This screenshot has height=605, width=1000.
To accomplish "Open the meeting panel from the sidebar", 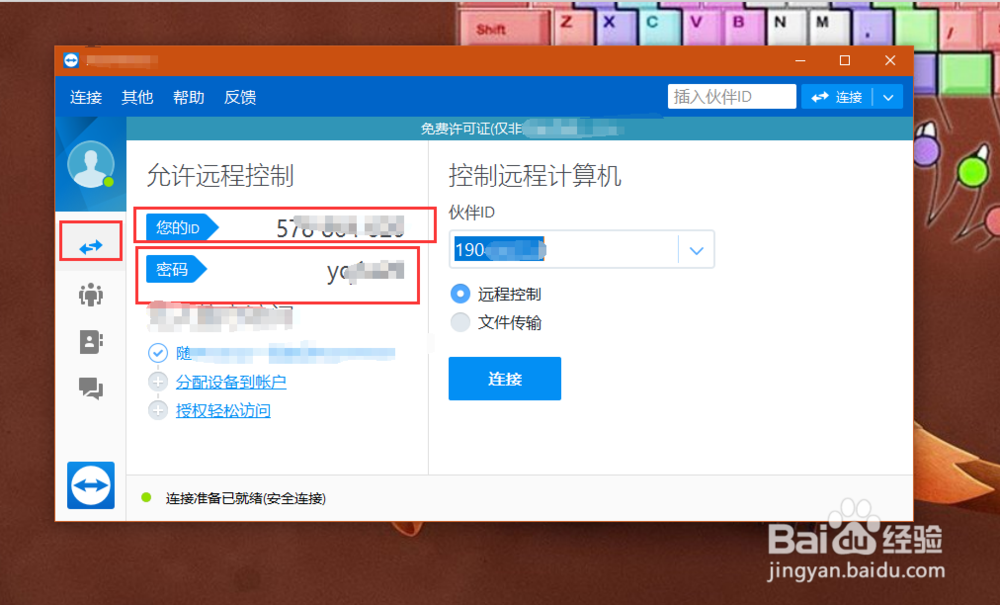I will [90, 294].
